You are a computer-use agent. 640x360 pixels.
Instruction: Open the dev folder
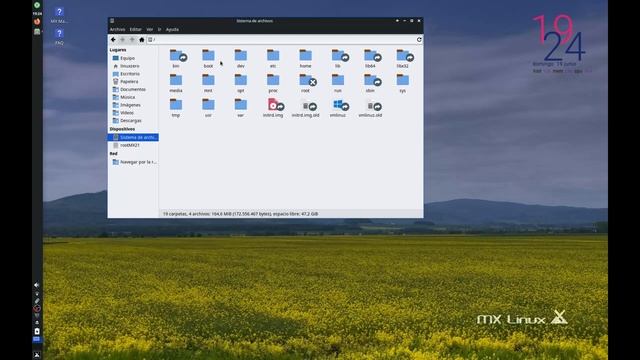[240, 59]
